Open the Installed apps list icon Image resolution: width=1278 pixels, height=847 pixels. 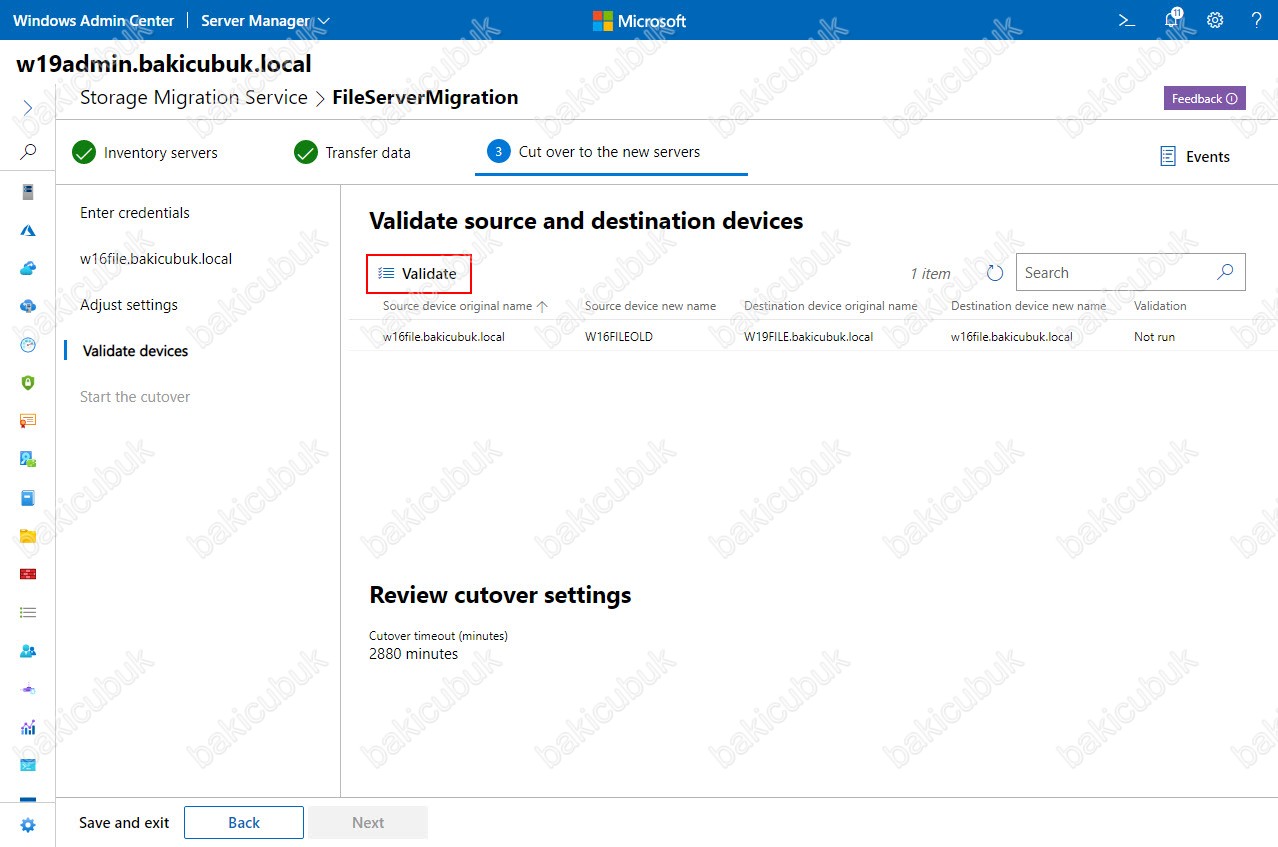(28, 612)
